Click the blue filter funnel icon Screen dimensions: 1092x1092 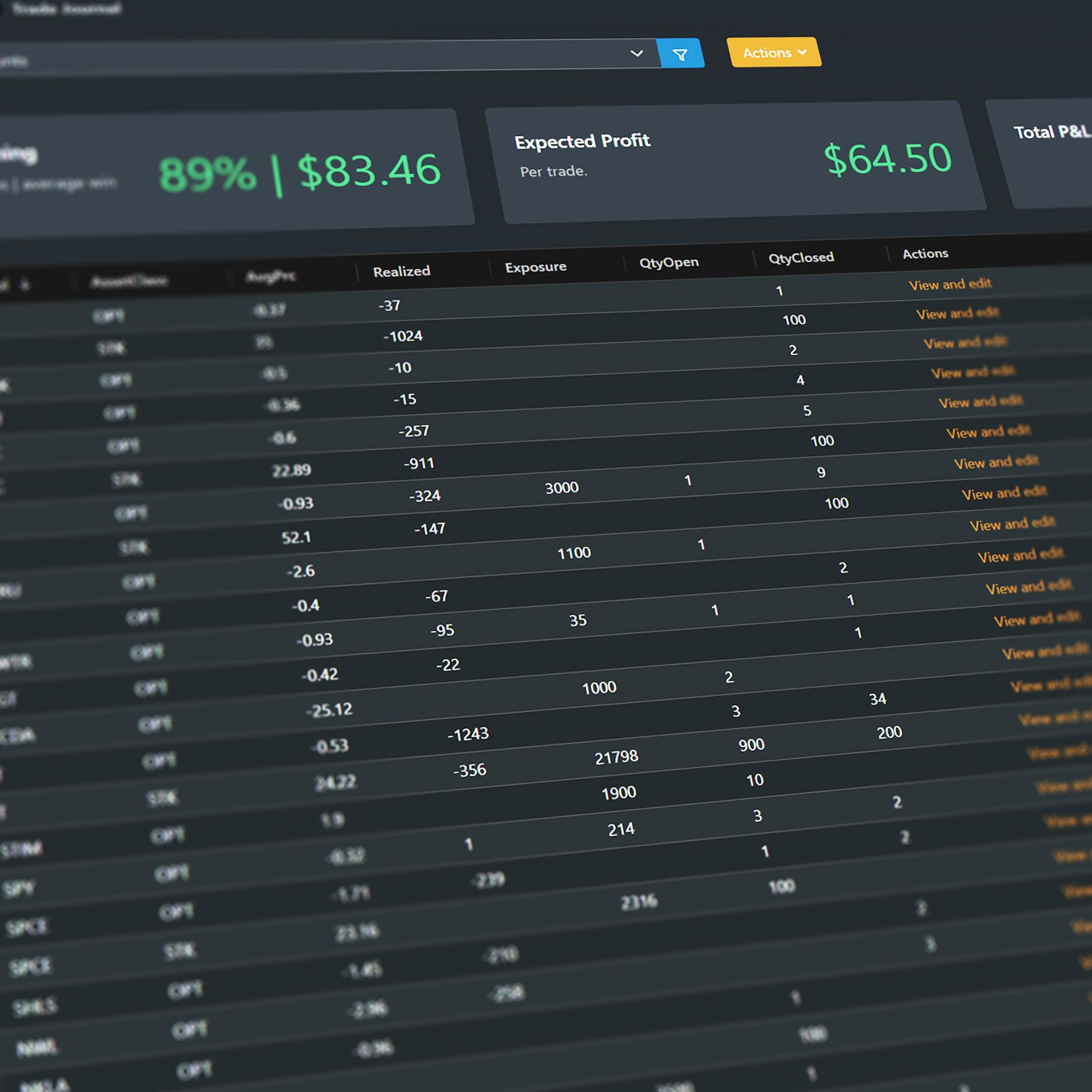[x=680, y=55]
